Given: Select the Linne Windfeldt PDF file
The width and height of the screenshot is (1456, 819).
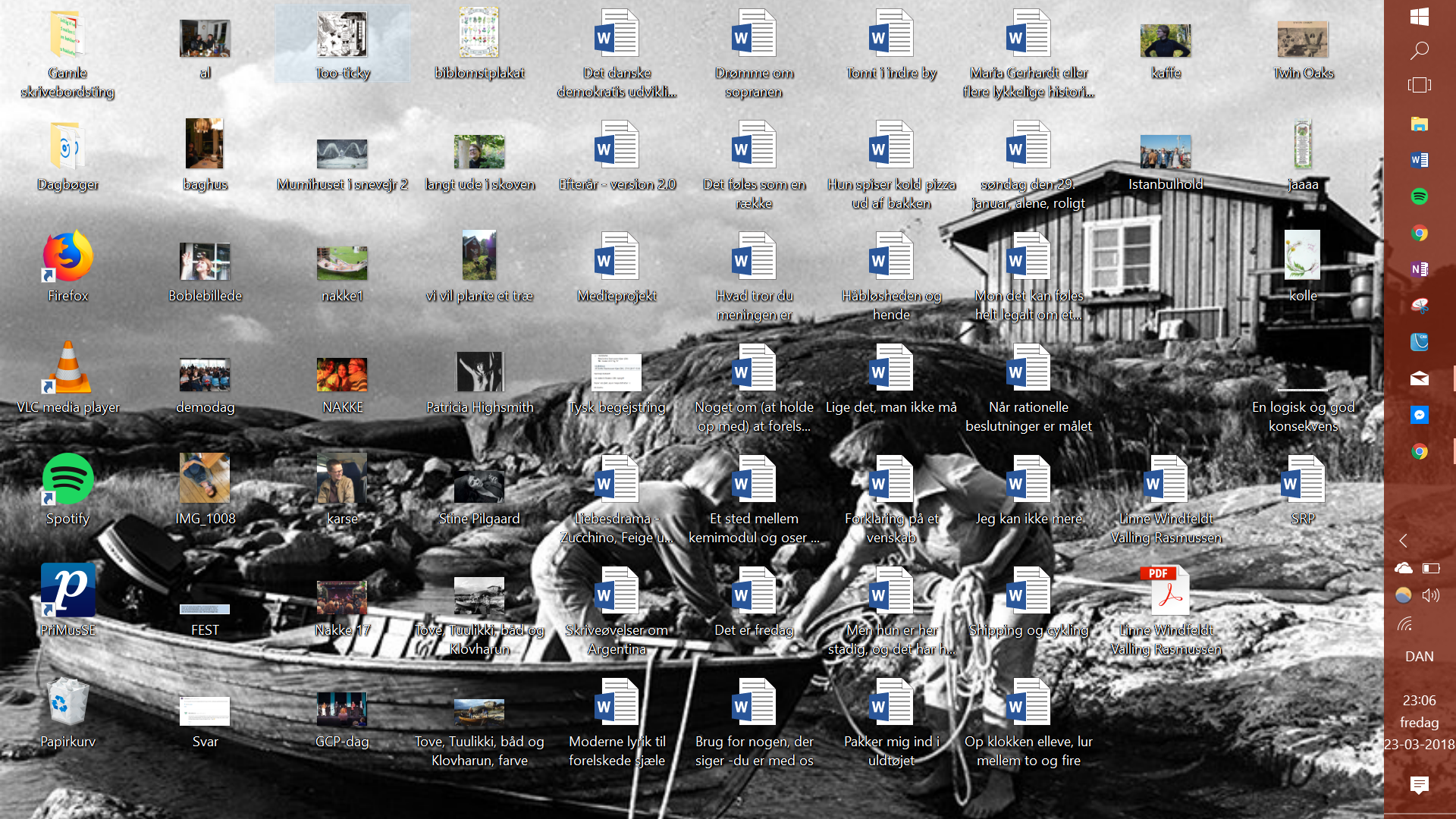Looking at the screenshot, I should pyautogui.click(x=1166, y=592).
